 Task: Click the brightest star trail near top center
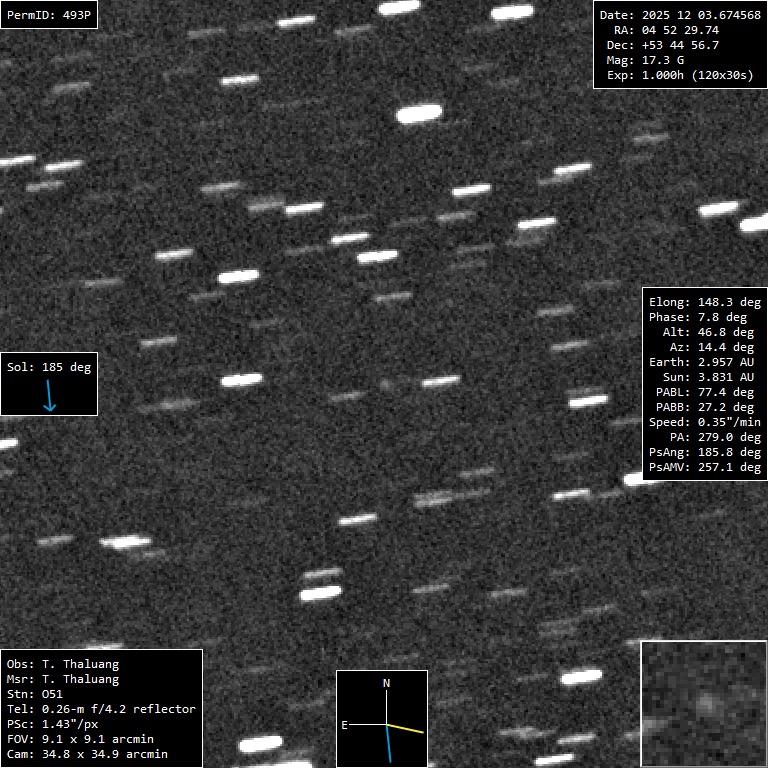tap(419, 114)
